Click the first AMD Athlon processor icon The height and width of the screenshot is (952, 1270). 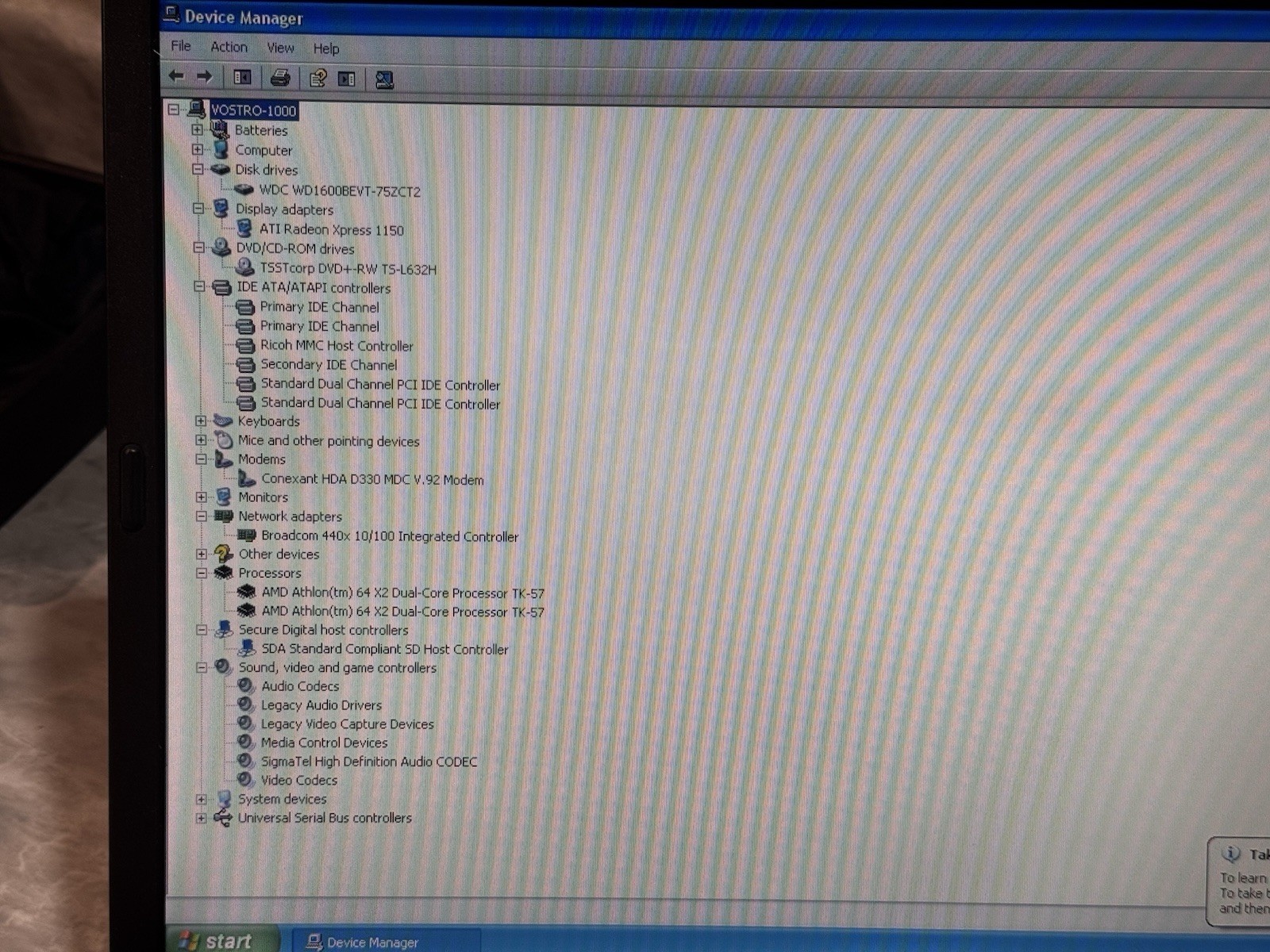(x=247, y=592)
